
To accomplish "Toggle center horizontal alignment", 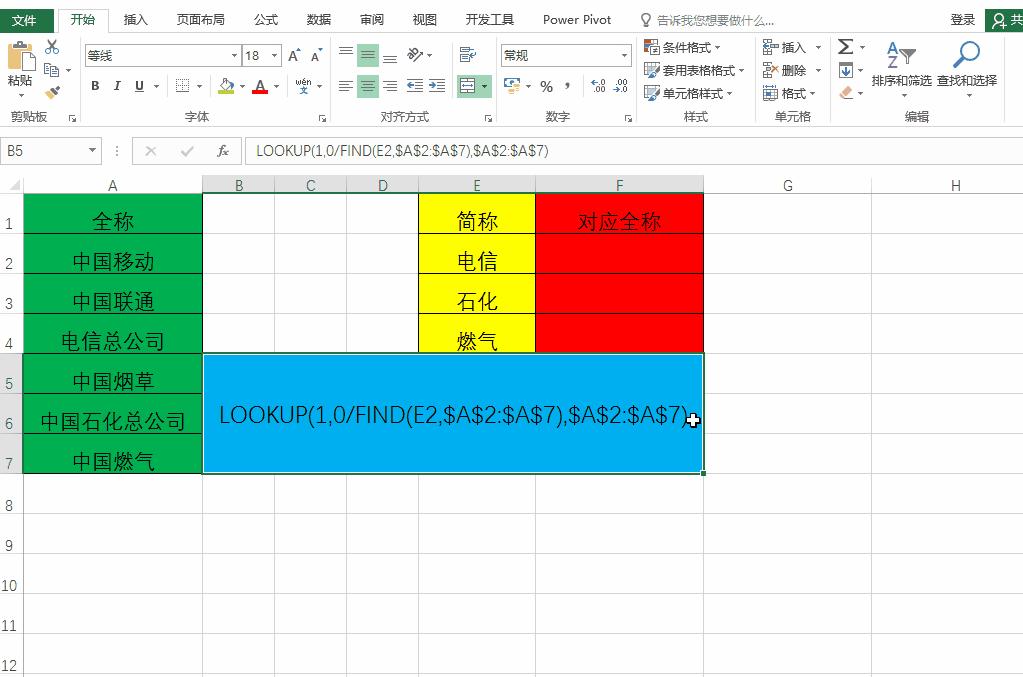I will point(368,85).
